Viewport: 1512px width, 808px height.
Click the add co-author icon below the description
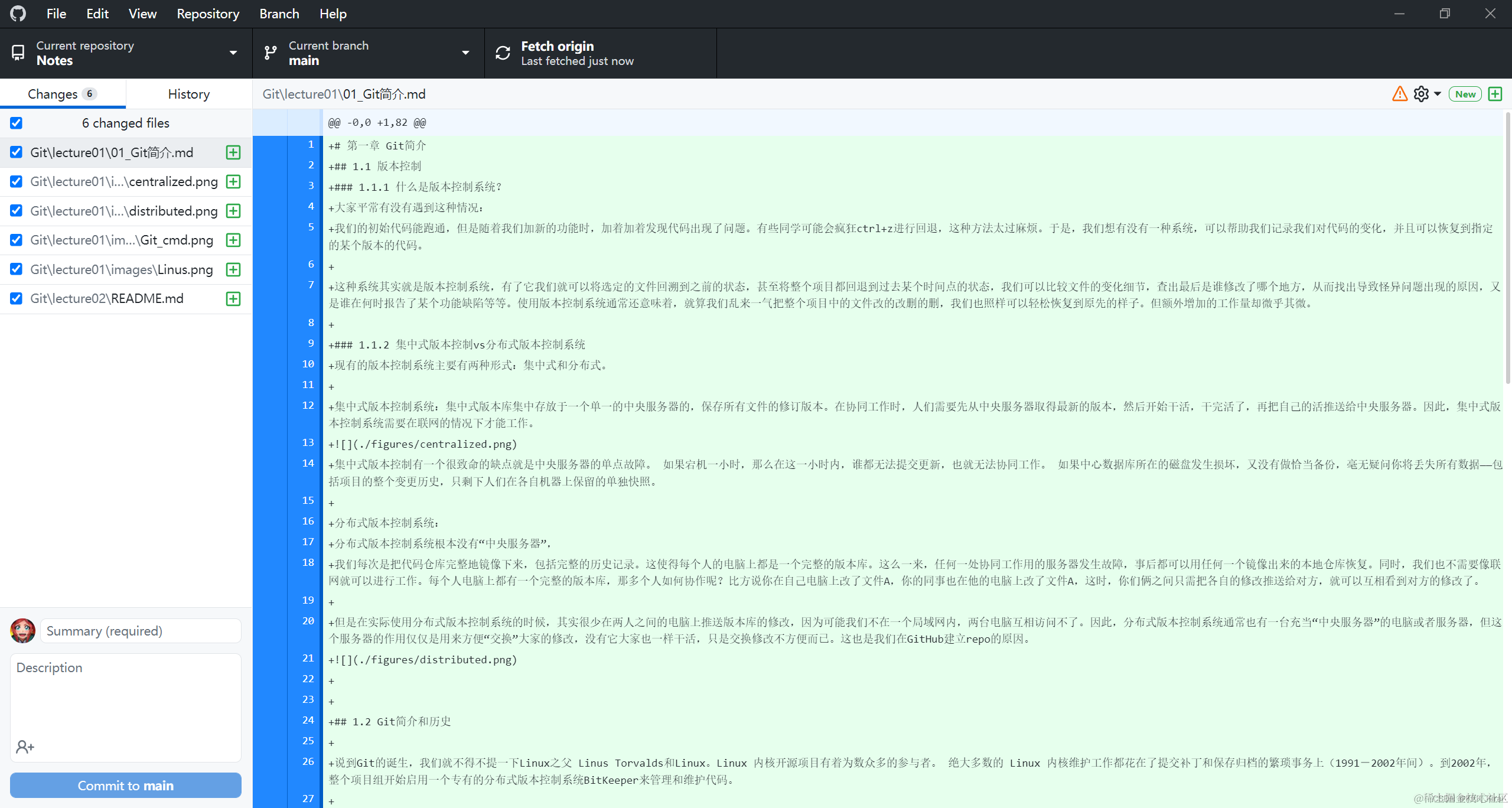(x=25, y=746)
